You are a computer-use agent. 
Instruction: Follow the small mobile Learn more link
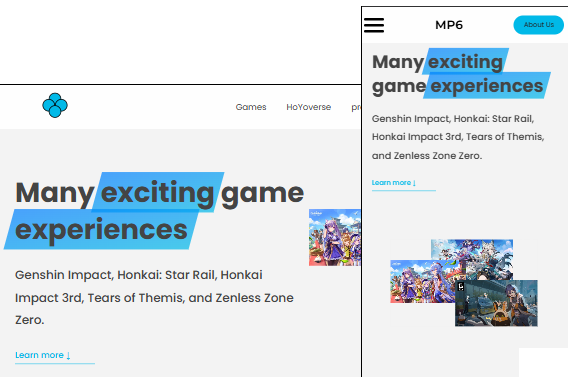[x=394, y=183]
